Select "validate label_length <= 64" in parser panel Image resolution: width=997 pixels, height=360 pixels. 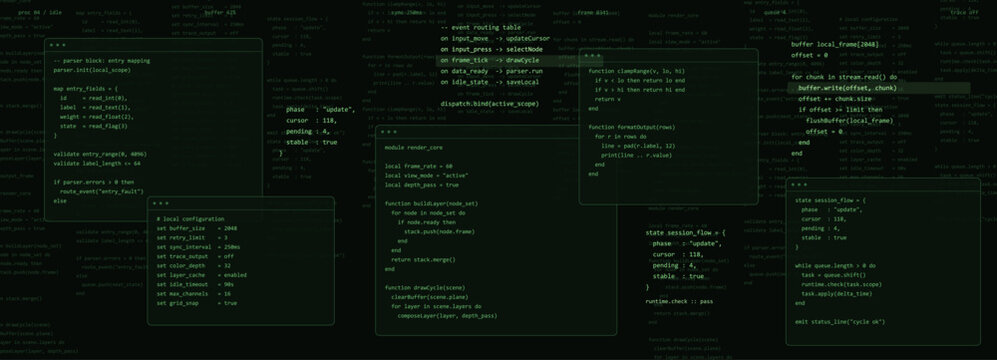[97, 163]
